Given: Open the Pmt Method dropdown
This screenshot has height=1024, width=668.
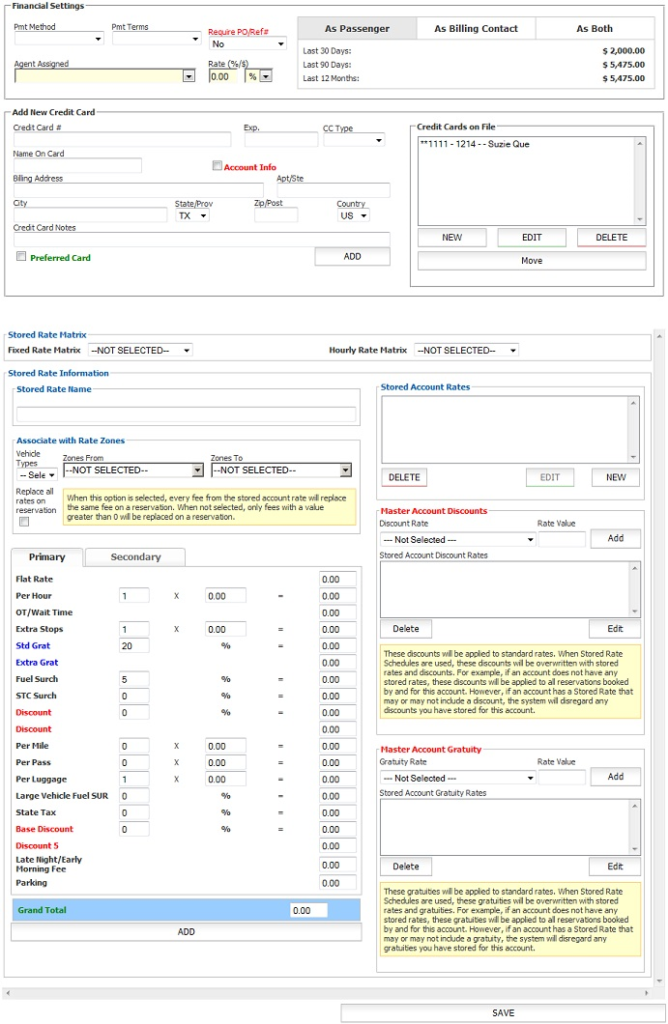Looking at the screenshot, I should tap(58, 40).
